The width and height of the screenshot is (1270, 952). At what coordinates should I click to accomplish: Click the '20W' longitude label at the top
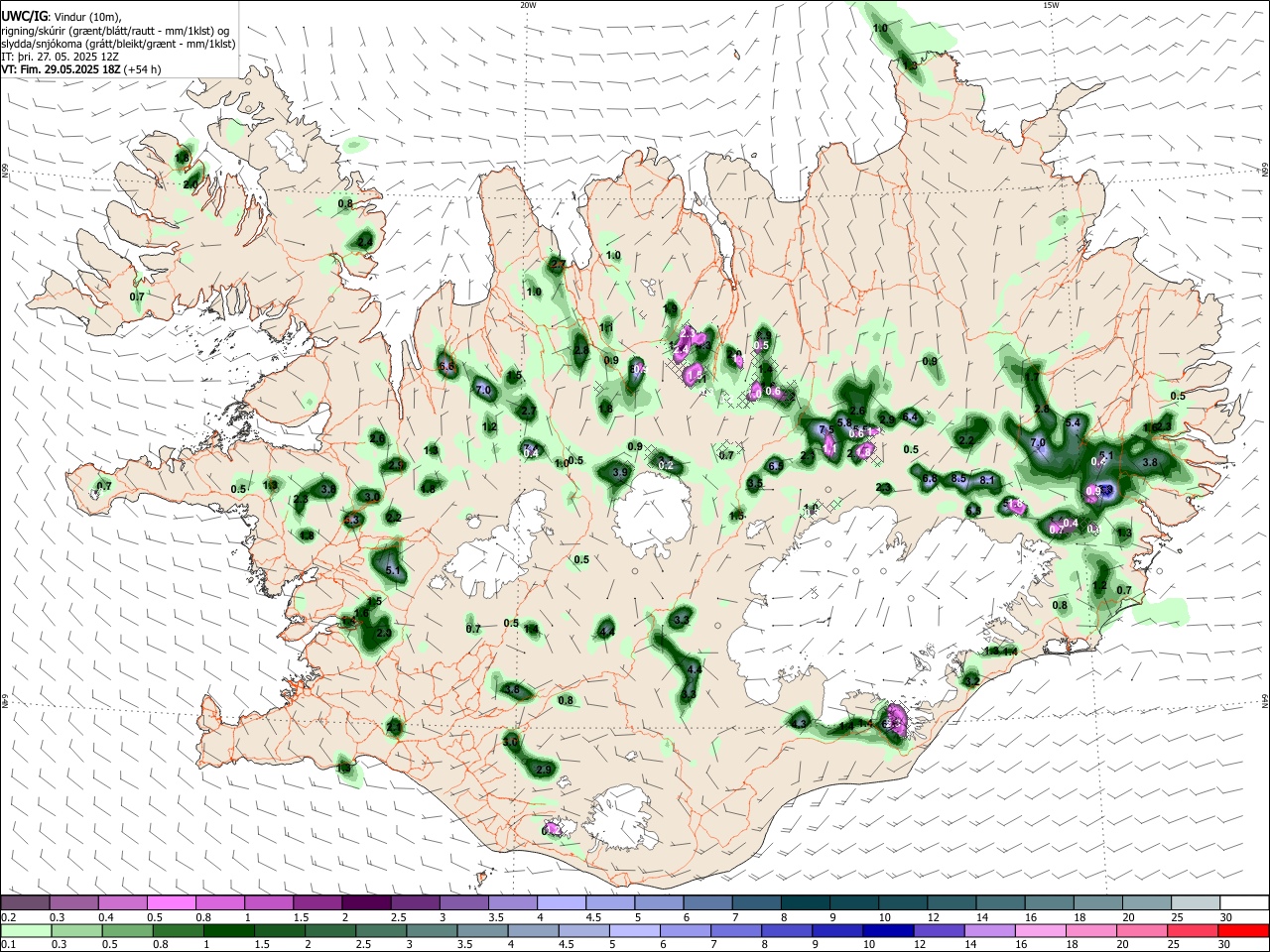coord(528,5)
